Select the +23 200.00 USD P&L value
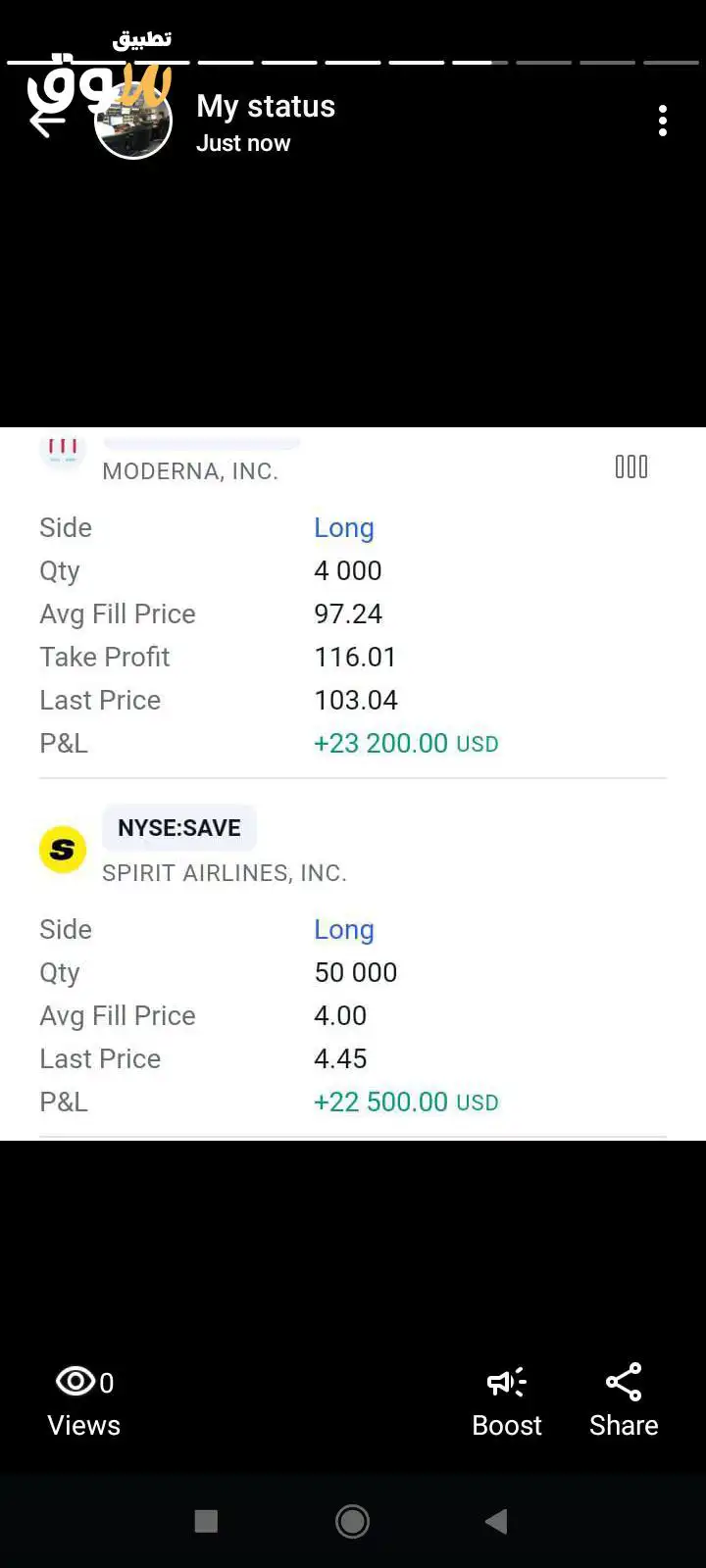The image size is (706, 1568). coord(405,743)
